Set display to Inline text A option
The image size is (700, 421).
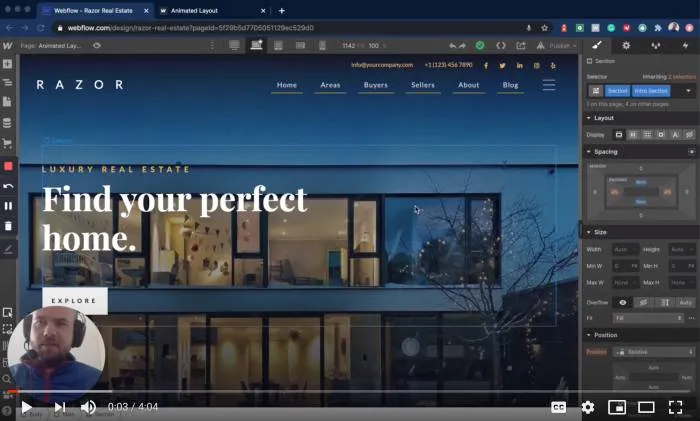[675, 134]
